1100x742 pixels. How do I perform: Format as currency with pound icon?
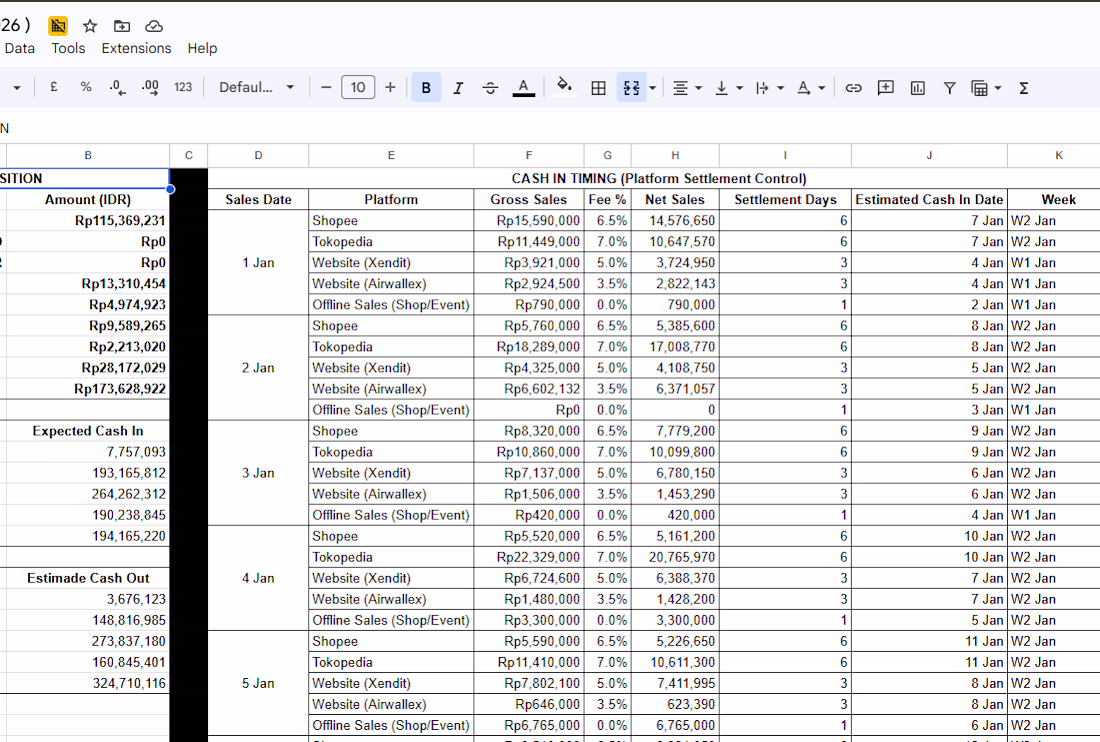pos(54,87)
